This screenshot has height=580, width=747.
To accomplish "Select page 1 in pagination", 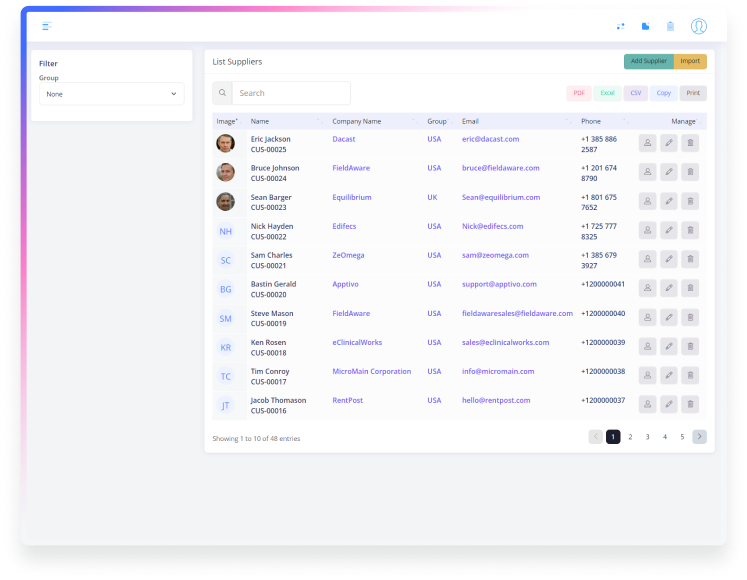I will [613, 437].
